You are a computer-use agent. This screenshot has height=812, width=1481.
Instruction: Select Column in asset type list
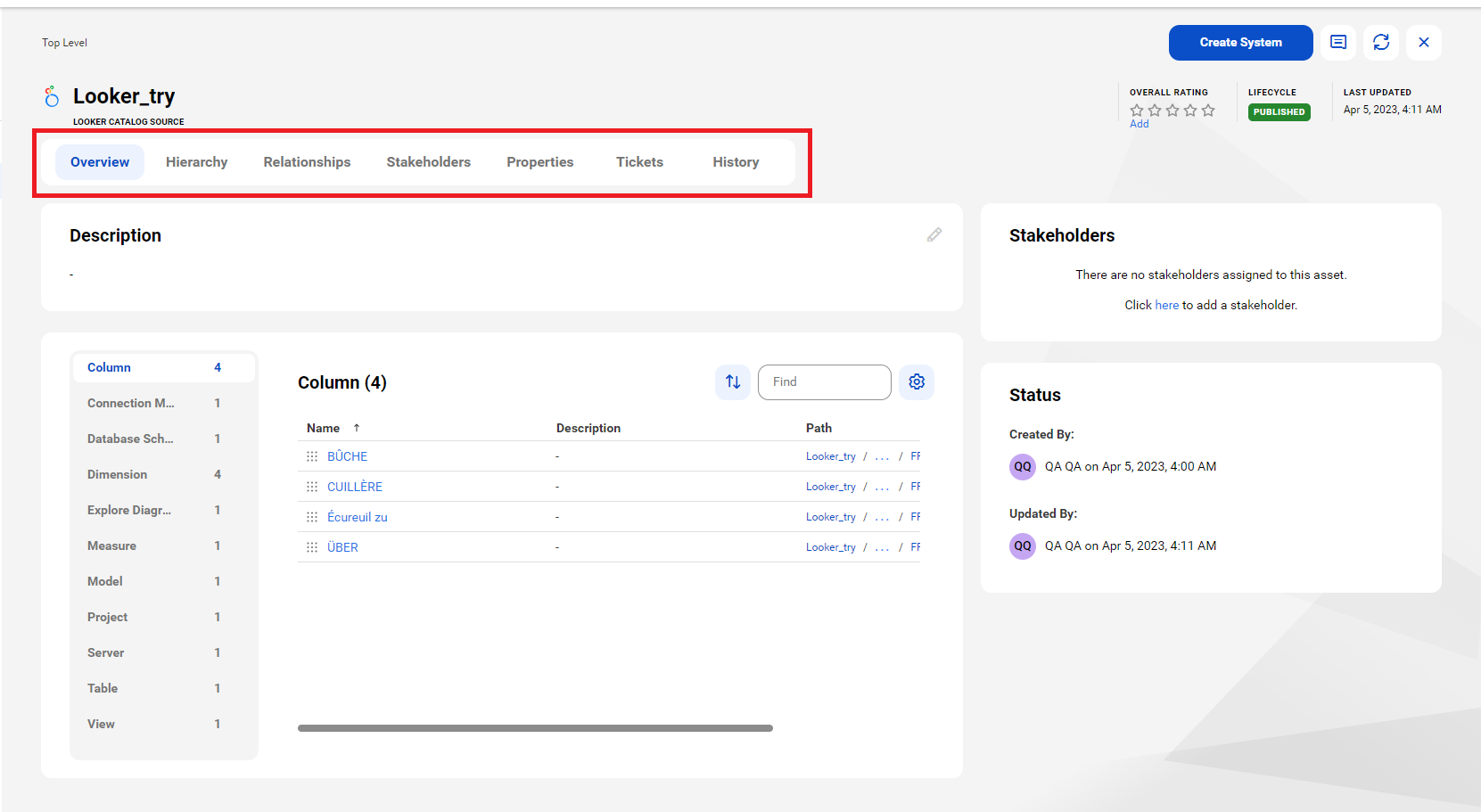(x=164, y=368)
